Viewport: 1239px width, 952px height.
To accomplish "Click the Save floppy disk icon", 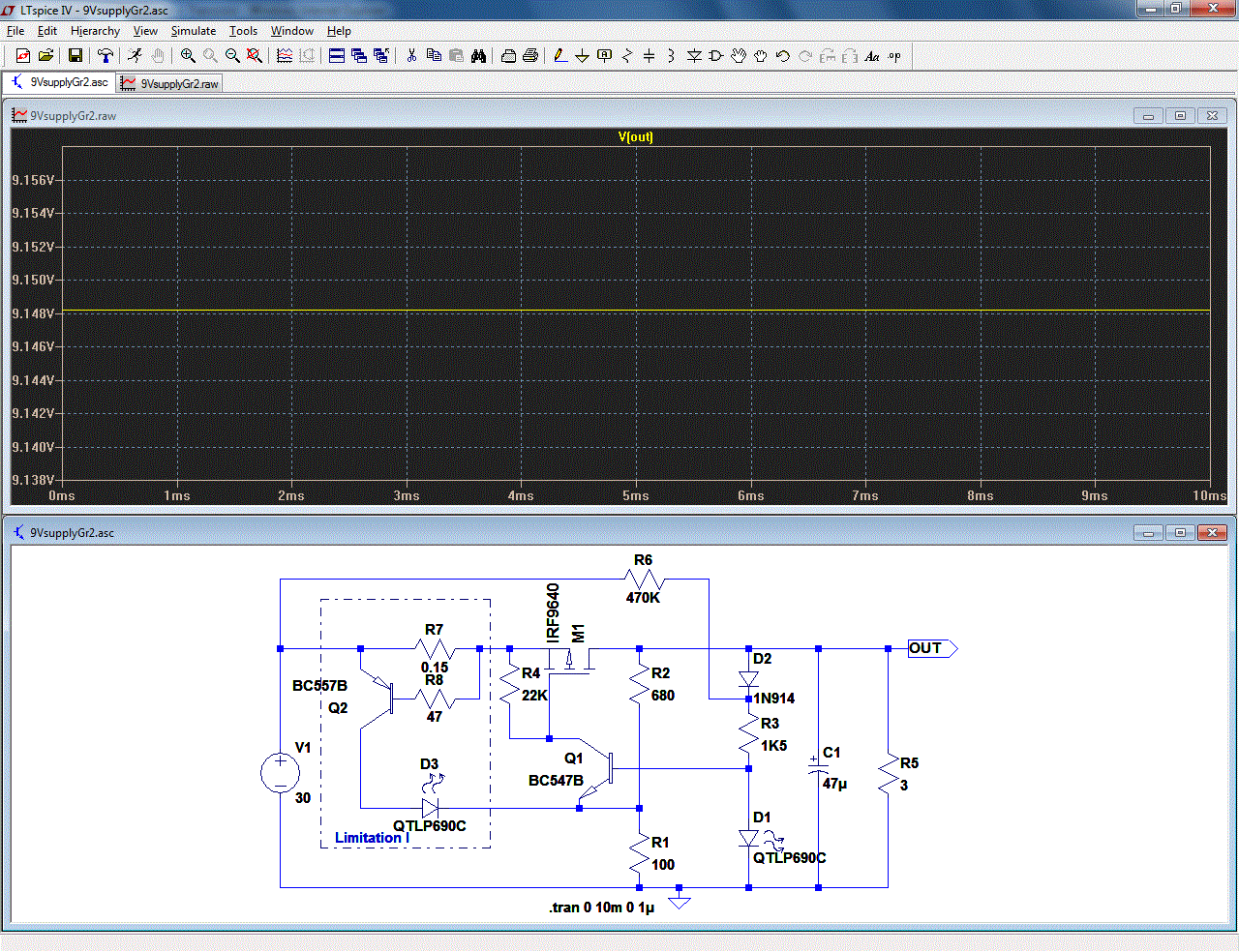I will pos(75,56).
